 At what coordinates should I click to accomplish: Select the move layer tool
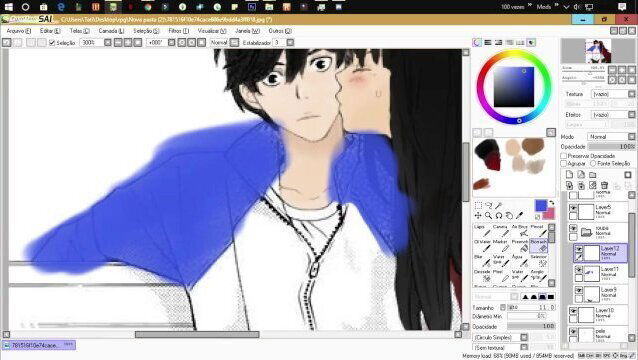point(478,216)
